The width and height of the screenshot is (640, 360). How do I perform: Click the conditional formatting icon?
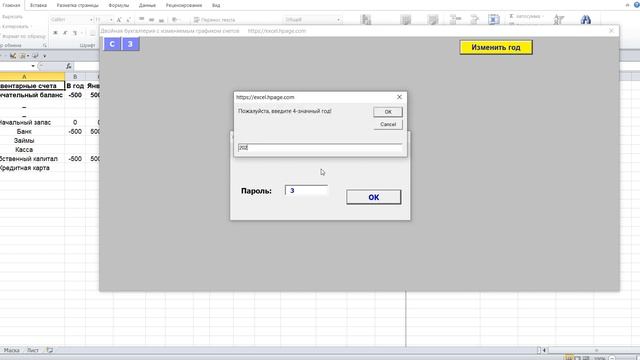tap(367, 19)
